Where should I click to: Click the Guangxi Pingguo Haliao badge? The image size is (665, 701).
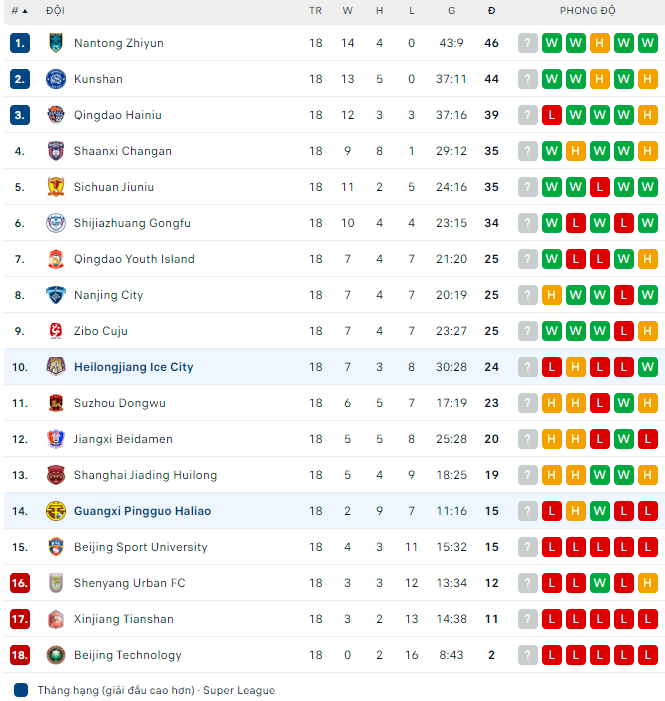pos(56,511)
